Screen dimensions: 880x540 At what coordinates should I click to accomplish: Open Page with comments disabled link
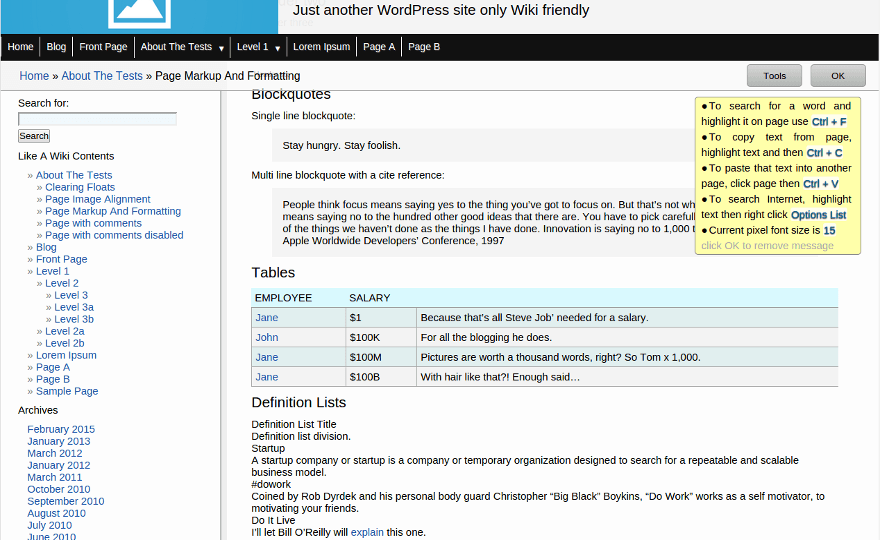(x=114, y=235)
